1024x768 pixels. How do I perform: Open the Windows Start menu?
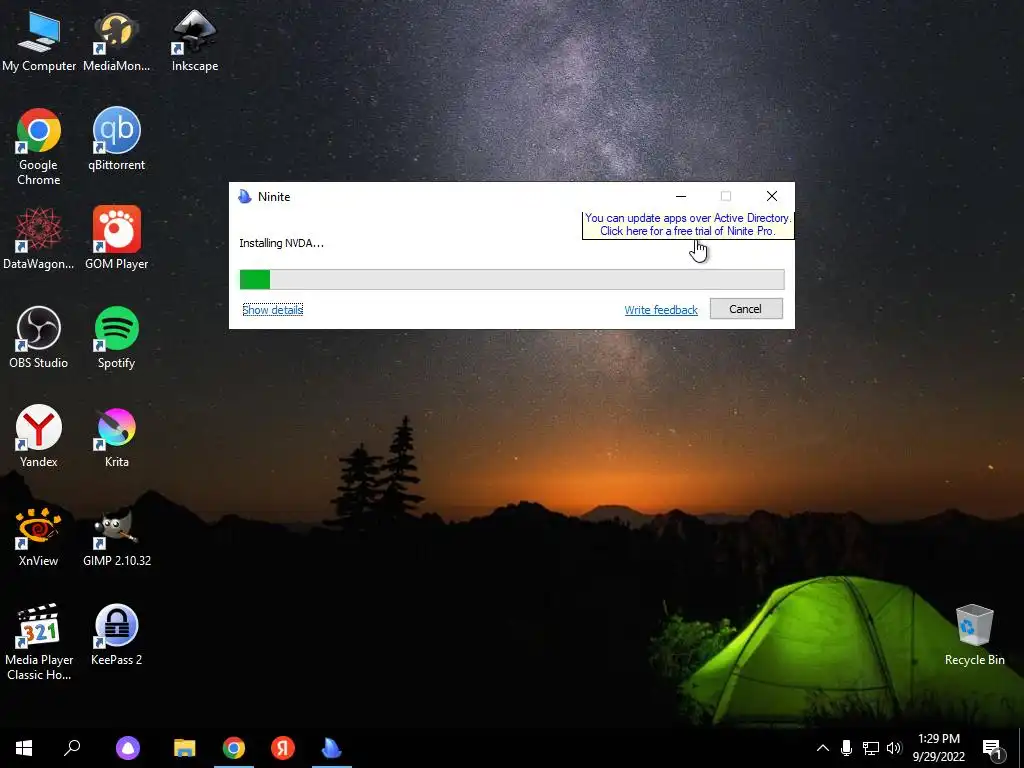[24, 748]
